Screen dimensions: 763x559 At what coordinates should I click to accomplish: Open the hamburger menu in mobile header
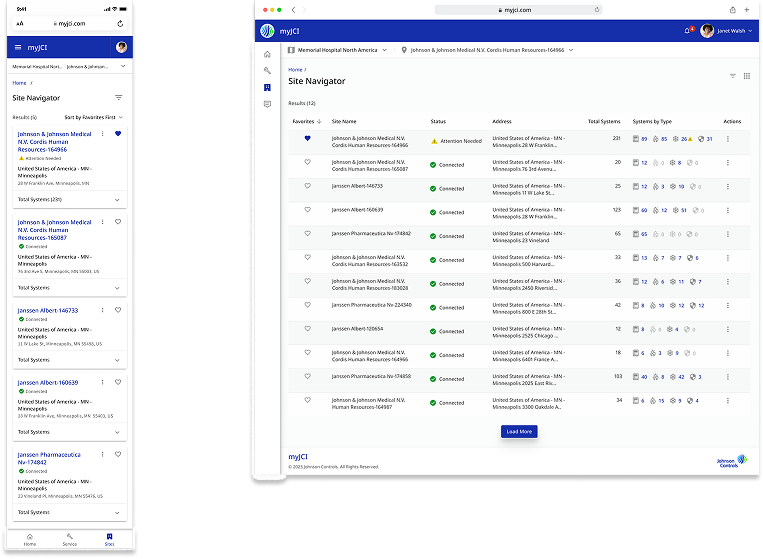(x=18, y=47)
